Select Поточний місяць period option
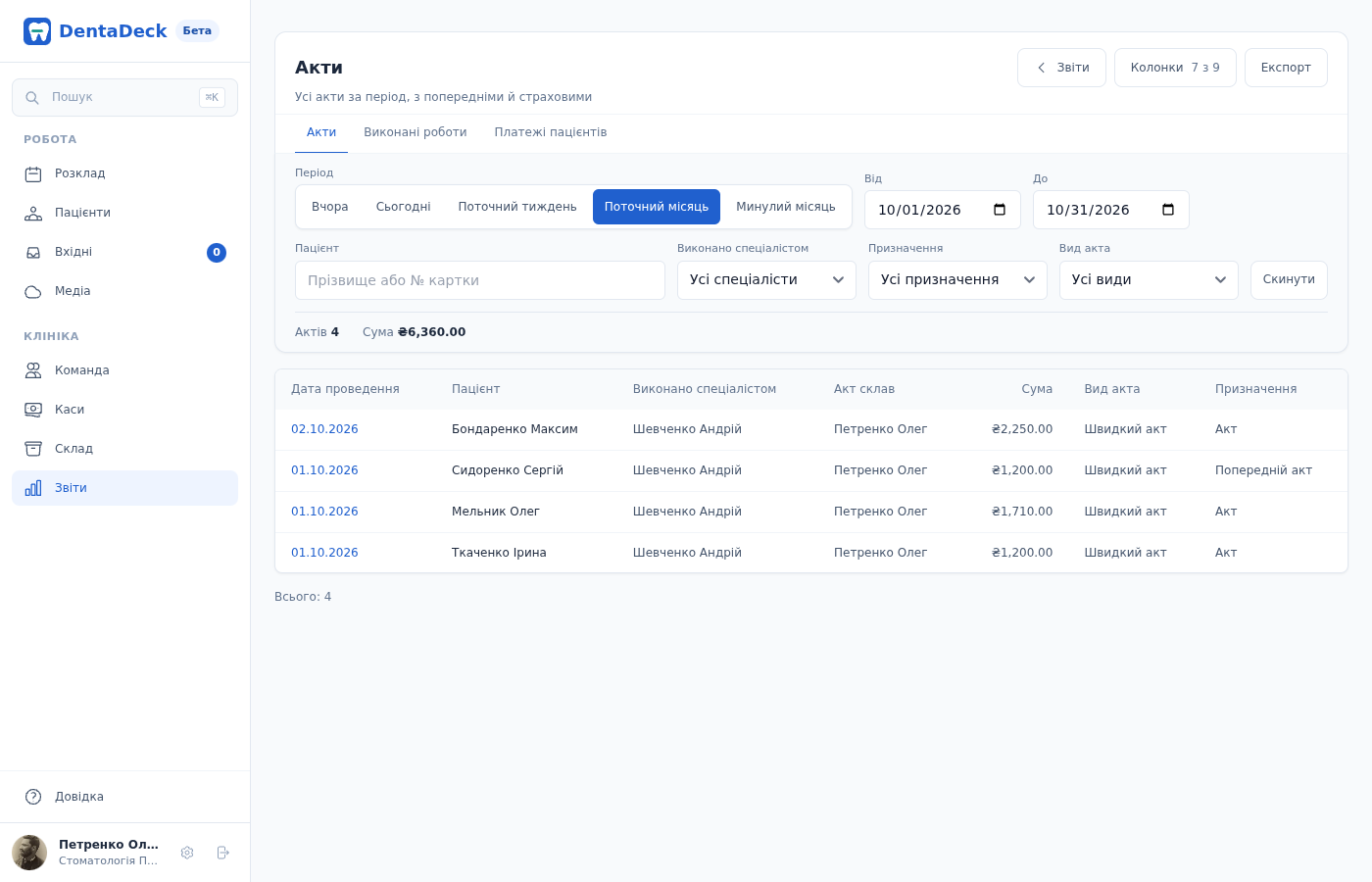This screenshot has height=882, width=1372. (657, 207)
